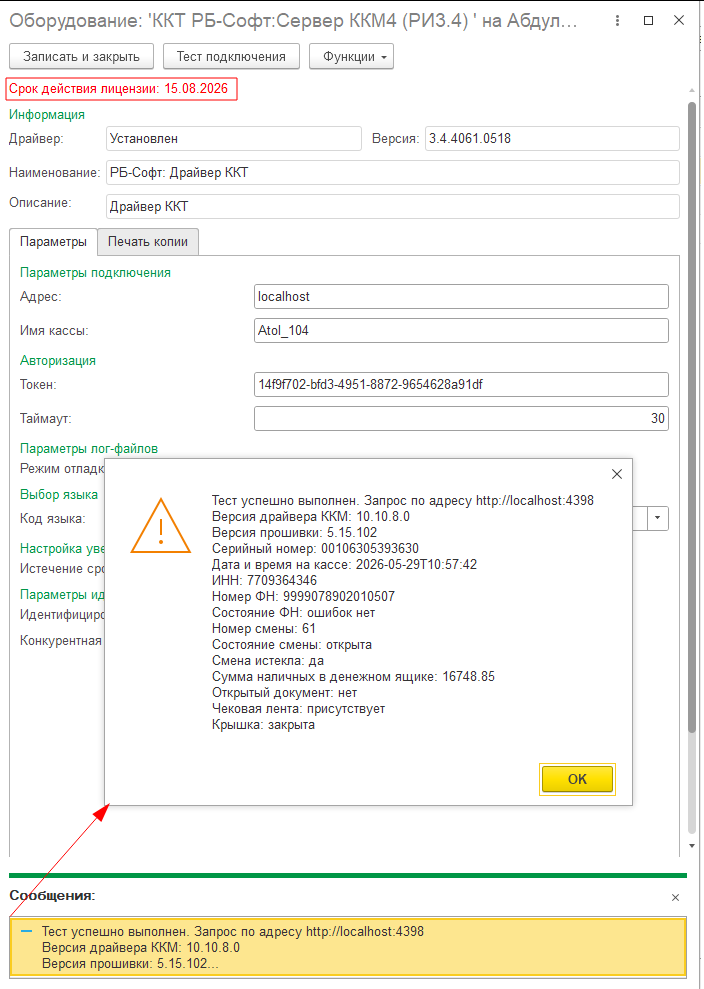
Task: Click the 'Адрес' field with localhost
Action: (461, 296)
